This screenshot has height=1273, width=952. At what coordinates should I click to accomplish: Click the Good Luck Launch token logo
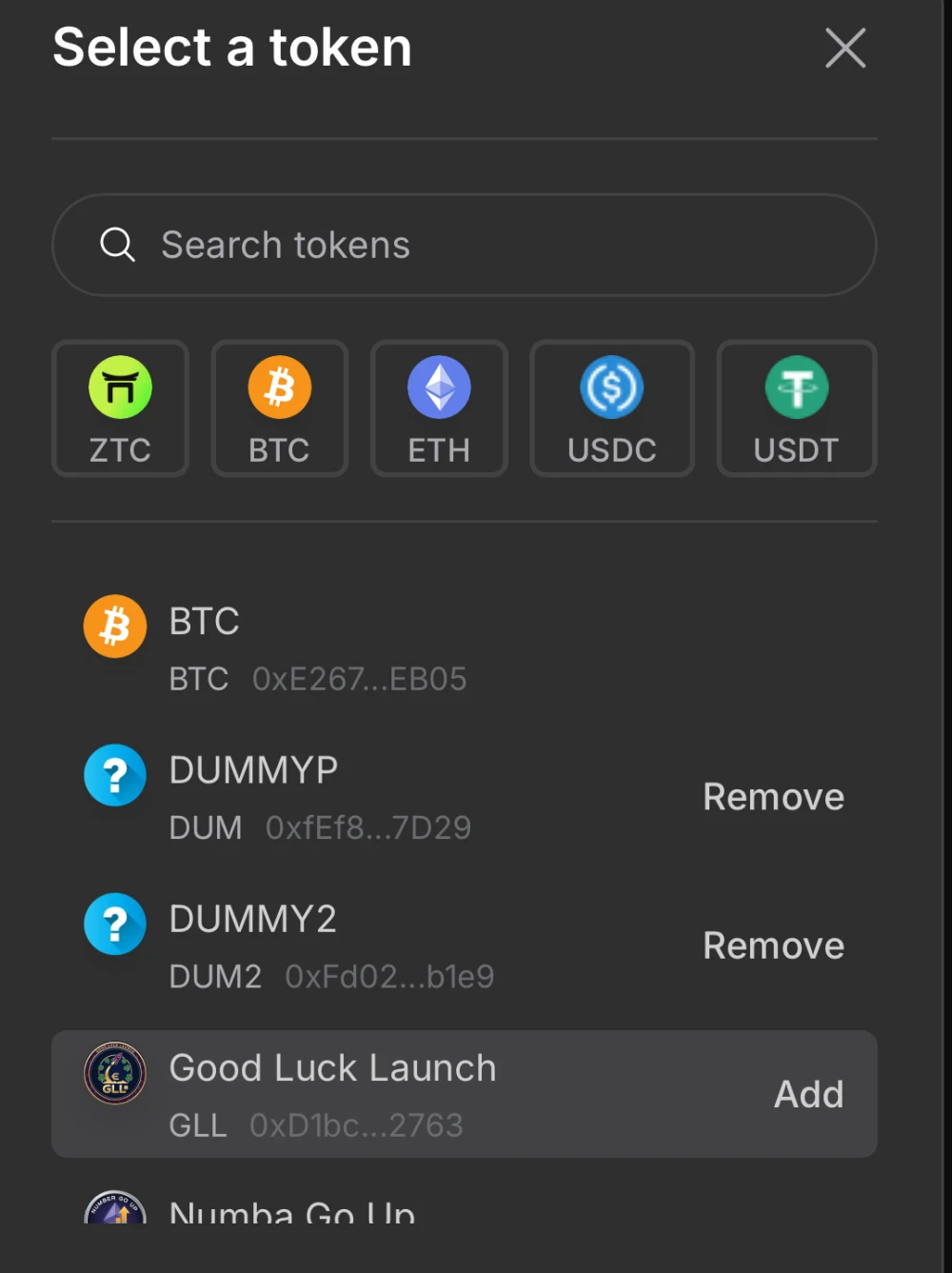pyautogui.click(x=115, y=1073)
